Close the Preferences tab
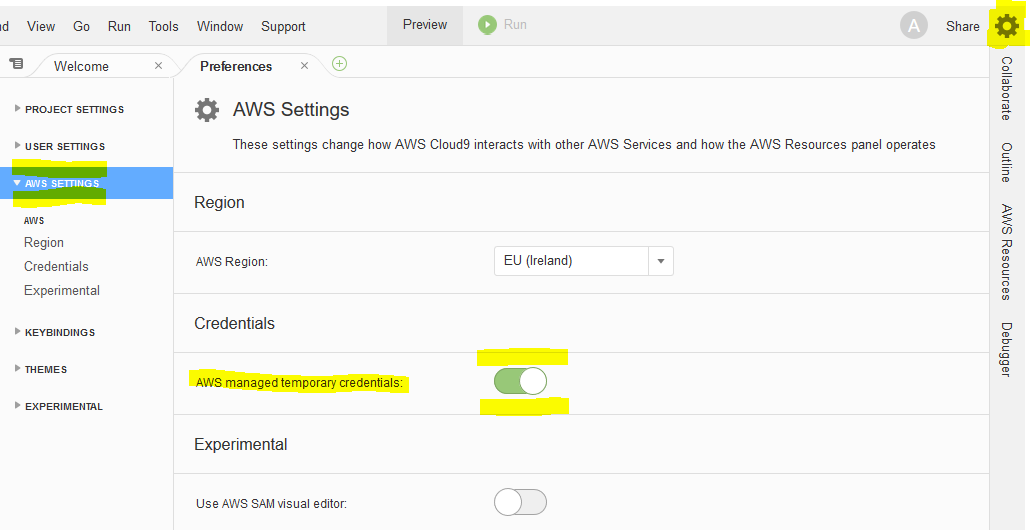Screen dimensions: 1030x530 pyautogui.click(x=304, y=66)
